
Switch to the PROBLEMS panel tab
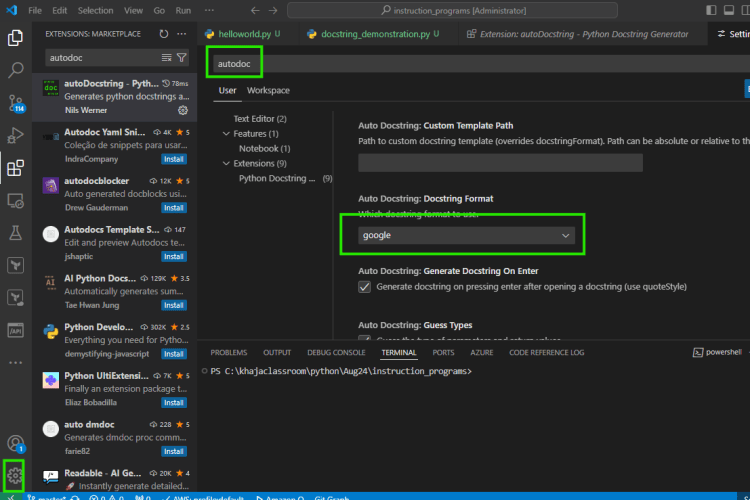pos(229,353)
